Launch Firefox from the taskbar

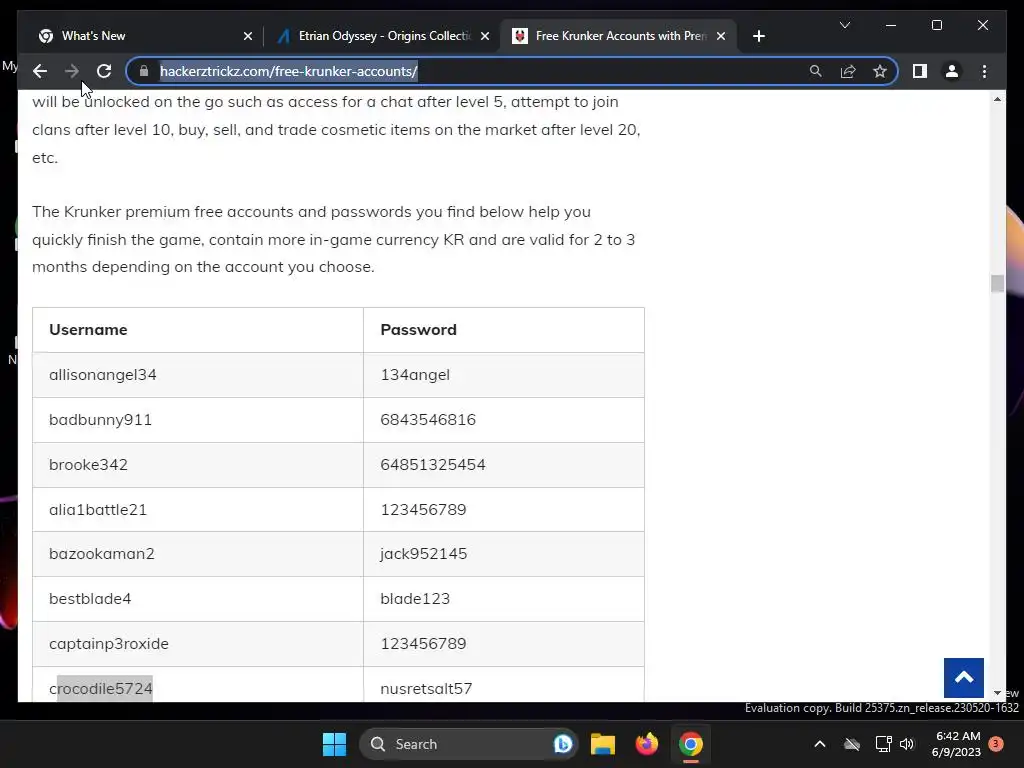647,744
